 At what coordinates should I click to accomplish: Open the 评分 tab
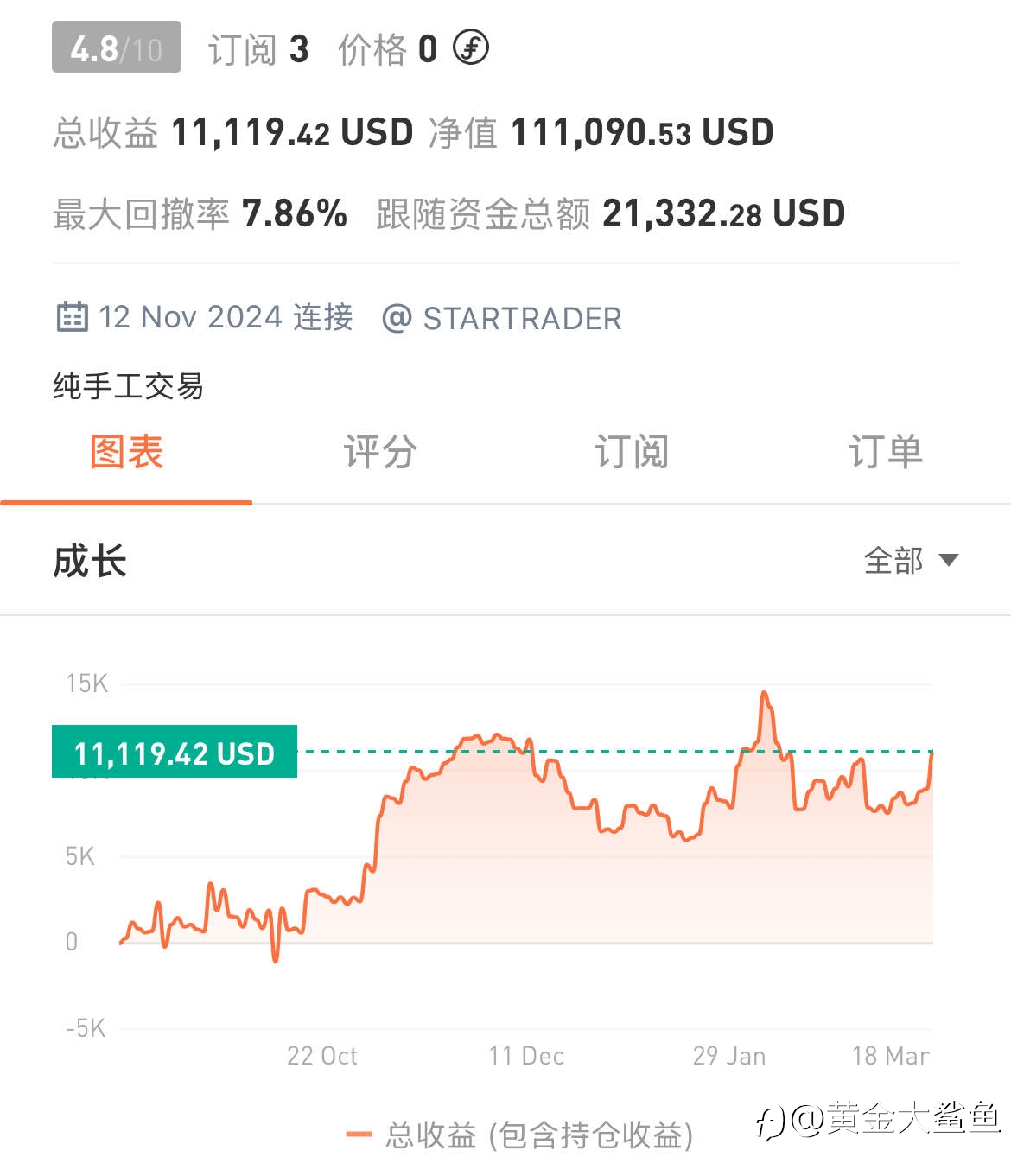pos(379,452)
